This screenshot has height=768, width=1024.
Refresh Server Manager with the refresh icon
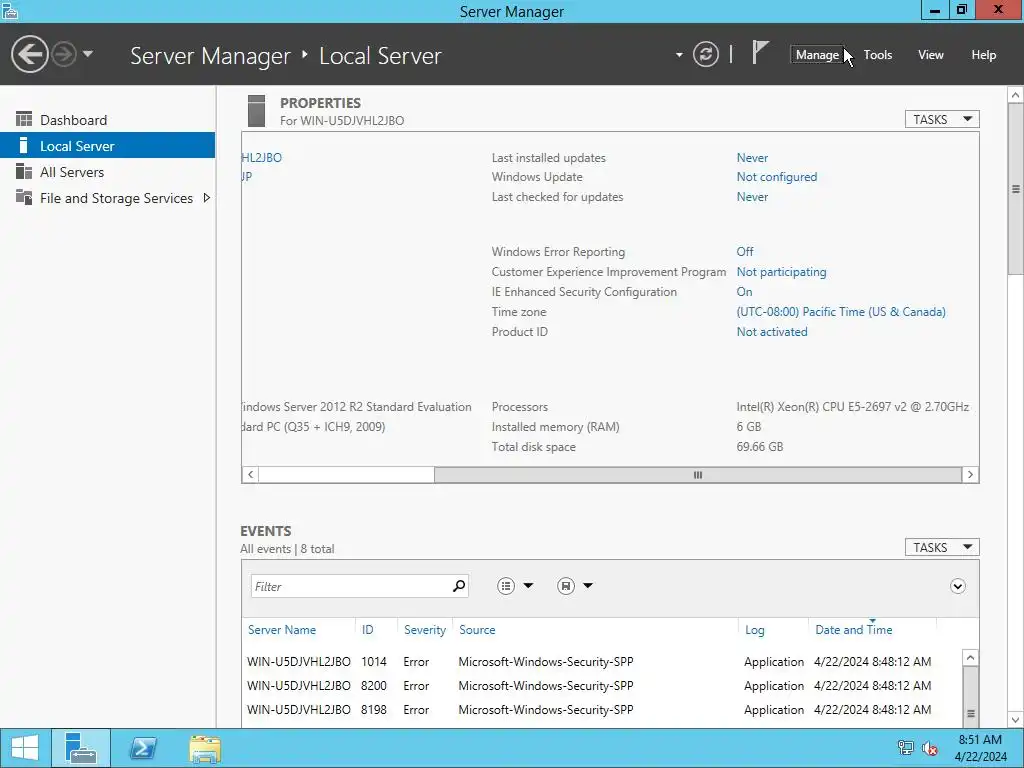click(706, 54)
